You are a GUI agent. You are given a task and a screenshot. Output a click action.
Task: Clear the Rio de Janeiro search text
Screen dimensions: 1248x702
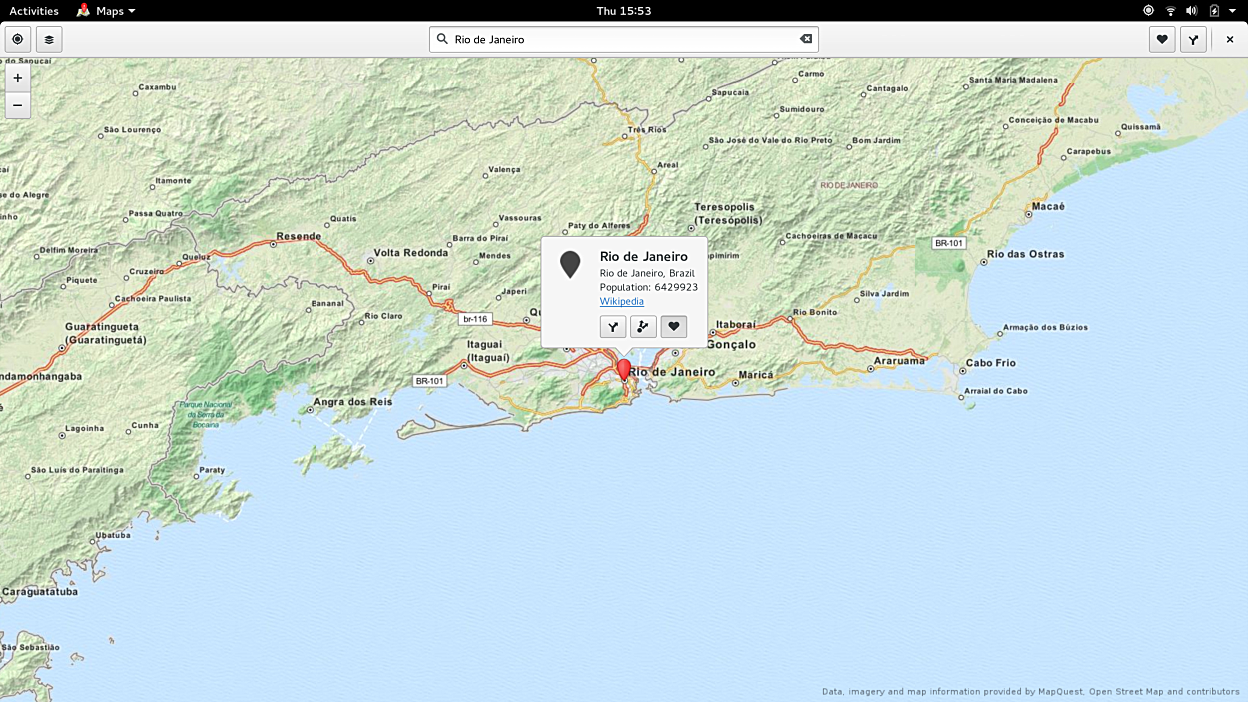(805, 39)
